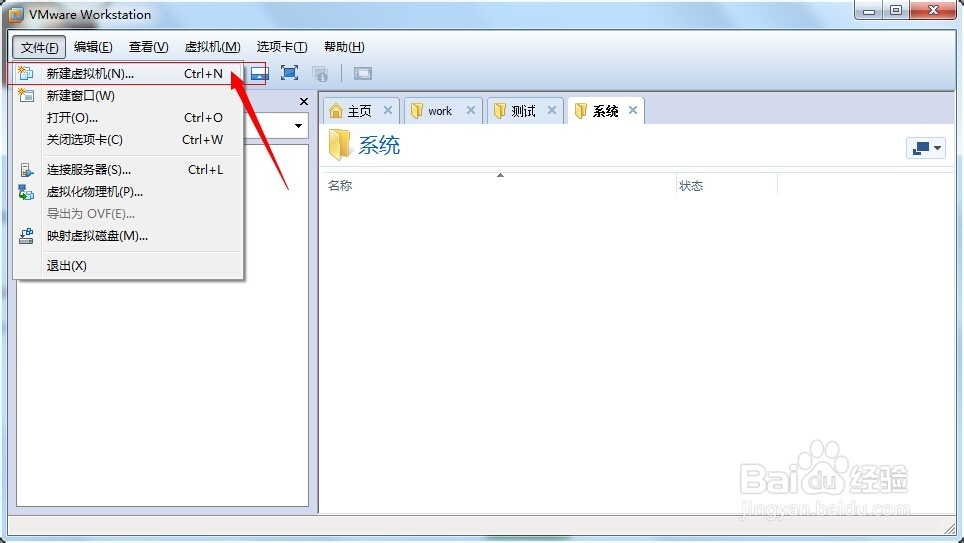Choose 退出(X) to exit
Image resolution: width=964 pixels, height=543 pixels.
(128, 266)
